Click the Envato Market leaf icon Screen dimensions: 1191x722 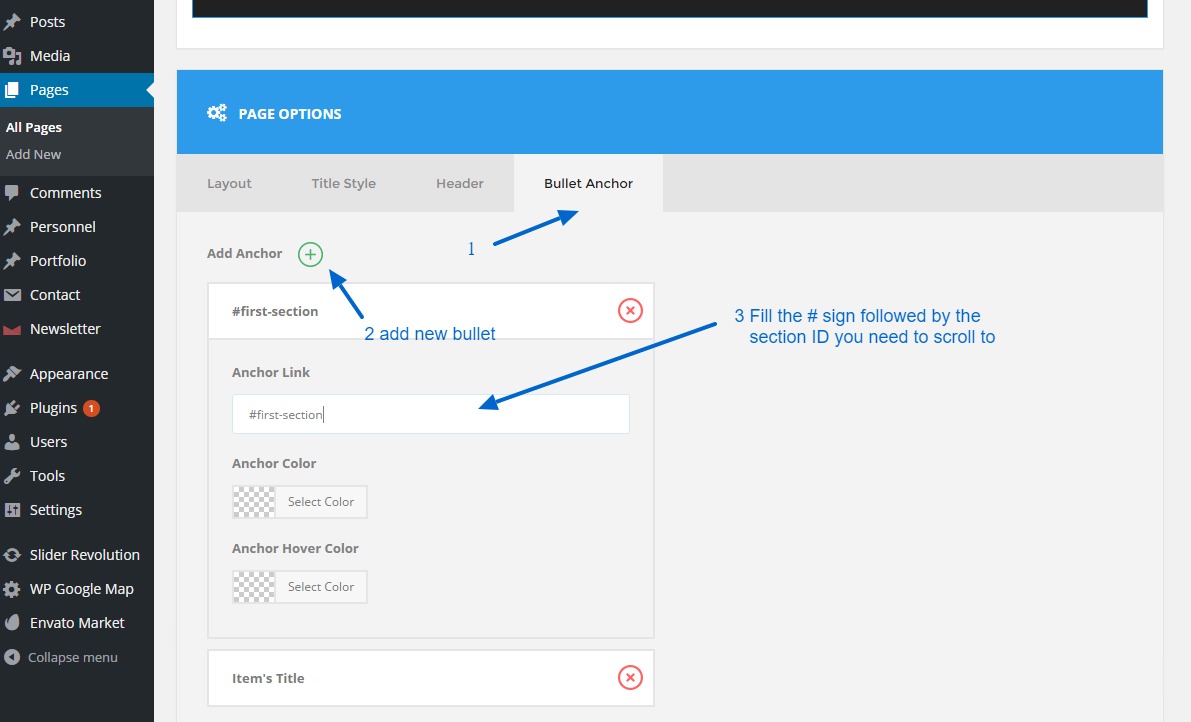click(12, 623)
